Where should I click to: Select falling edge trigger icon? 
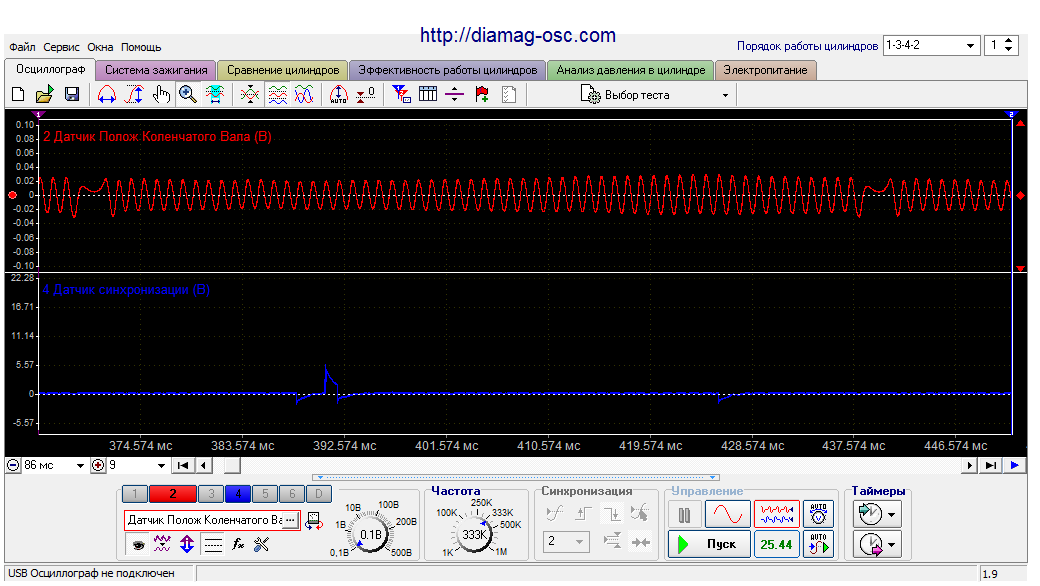point(612,513)
